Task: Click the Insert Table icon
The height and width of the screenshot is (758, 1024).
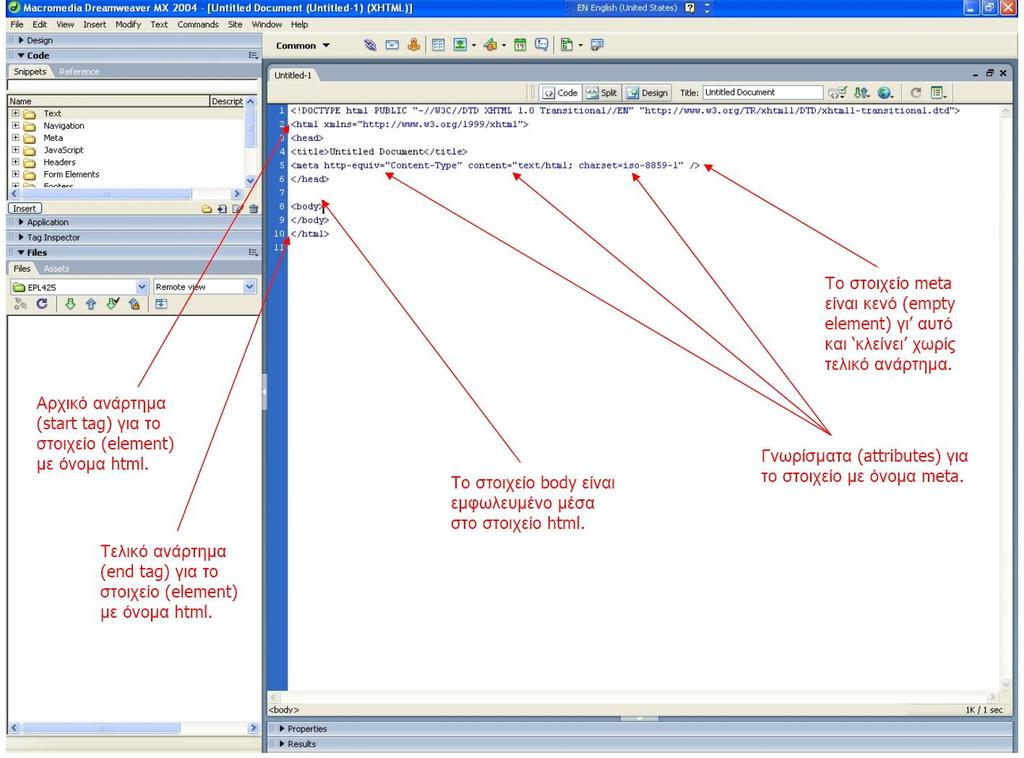Action: tap(438, 45)
